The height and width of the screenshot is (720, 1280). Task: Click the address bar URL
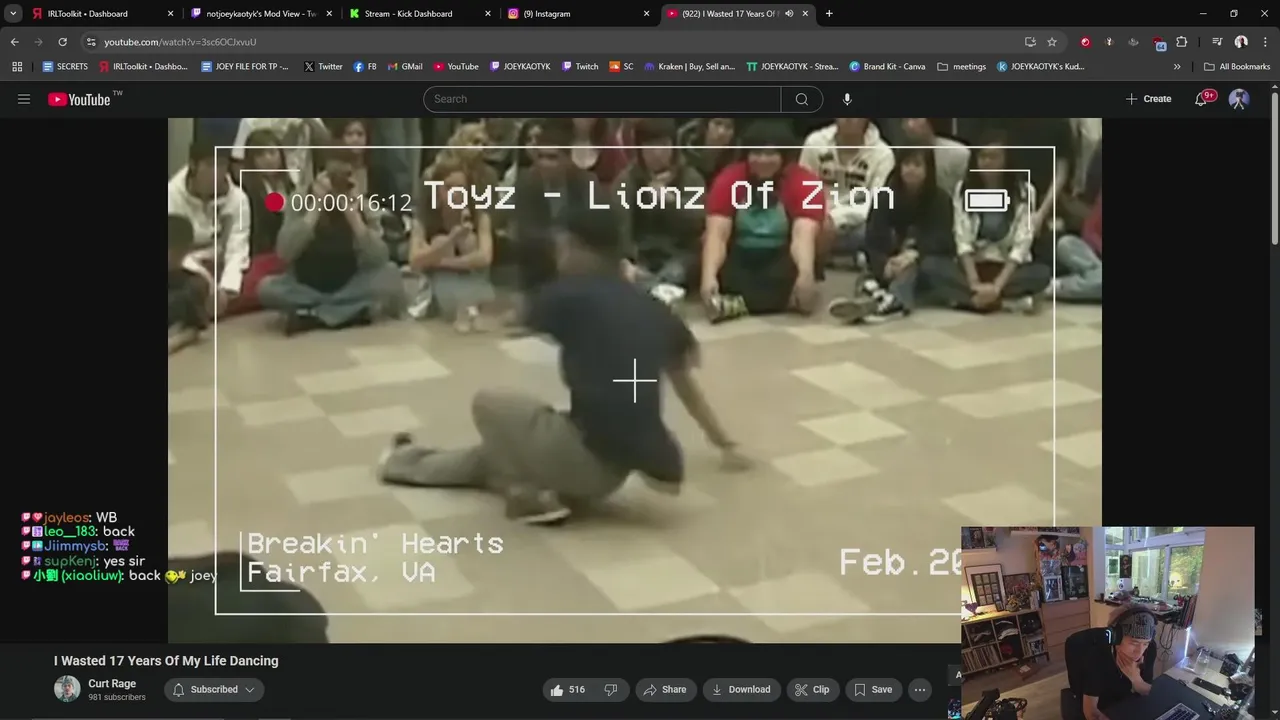[180, 42]
